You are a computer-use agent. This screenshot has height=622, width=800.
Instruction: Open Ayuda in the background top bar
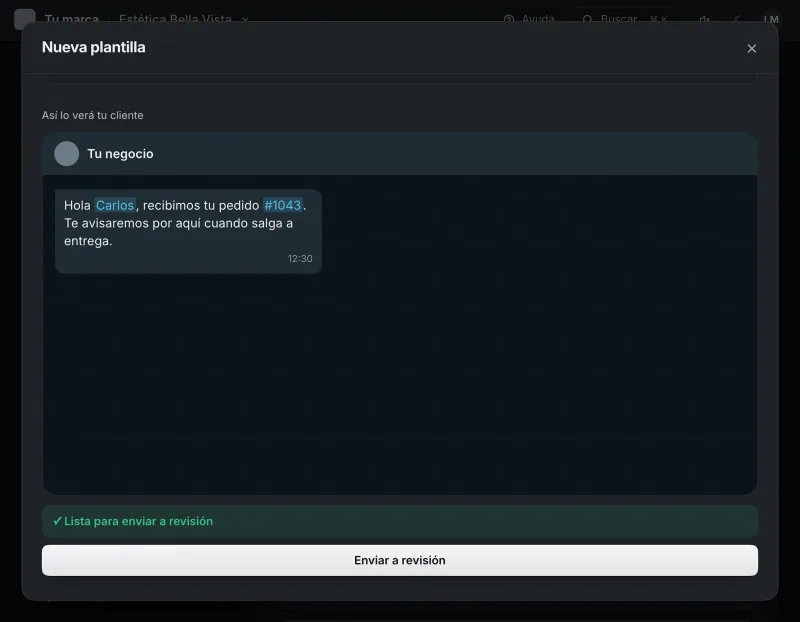click(x=529, y=19)
